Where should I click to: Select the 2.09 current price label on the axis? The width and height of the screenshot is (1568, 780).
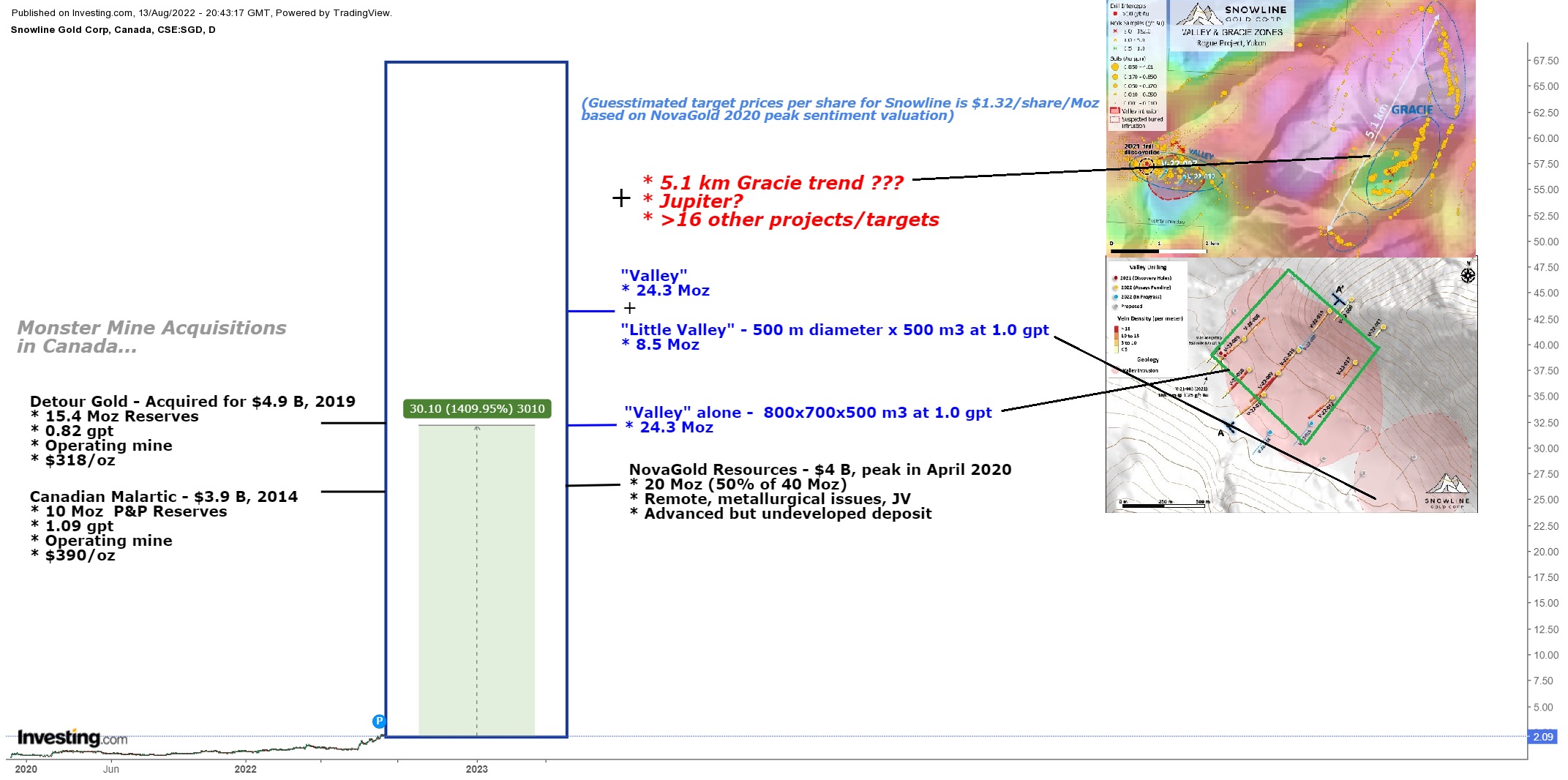(x=1542, y=737)
